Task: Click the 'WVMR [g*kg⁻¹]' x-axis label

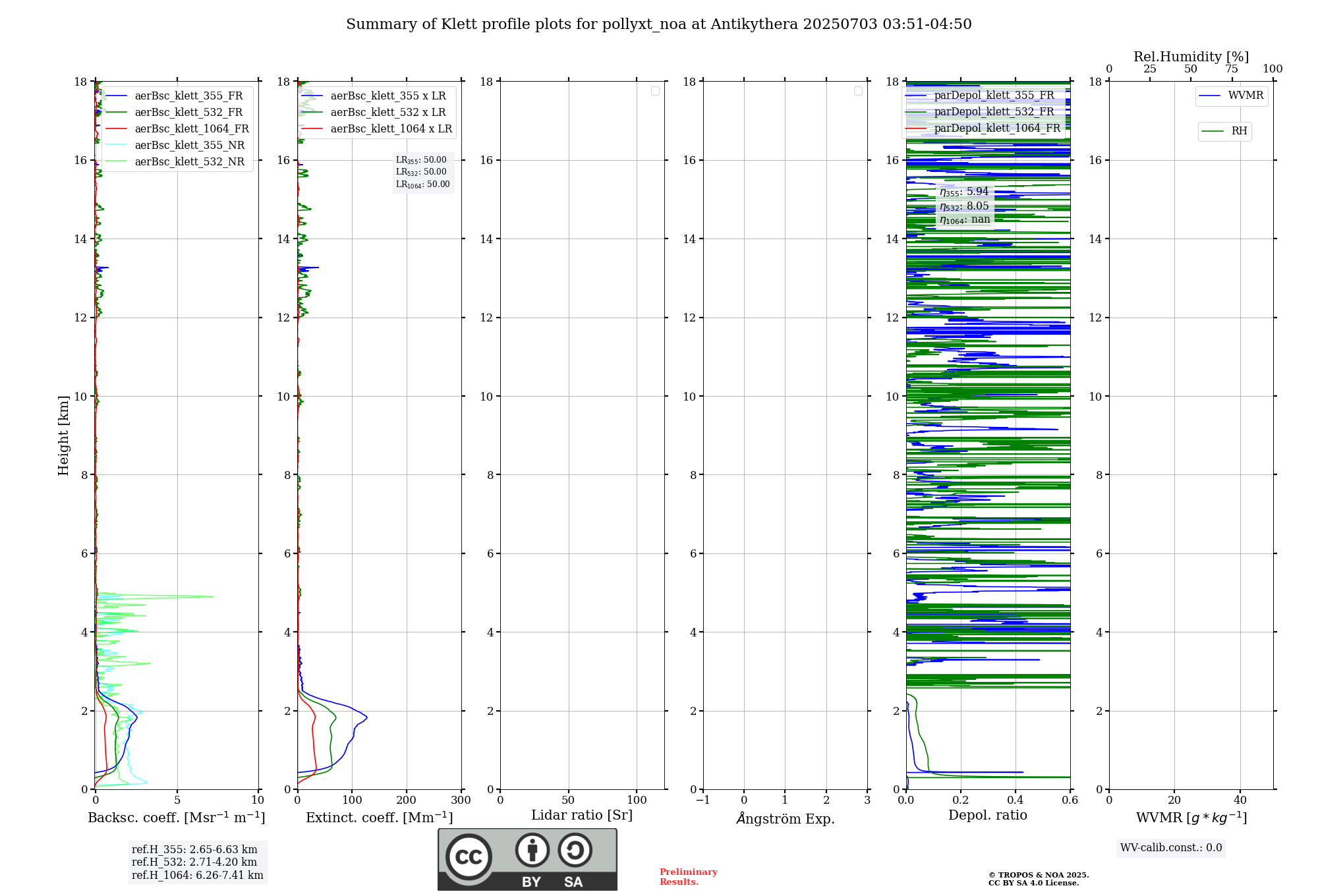Action: (1191, 818)
